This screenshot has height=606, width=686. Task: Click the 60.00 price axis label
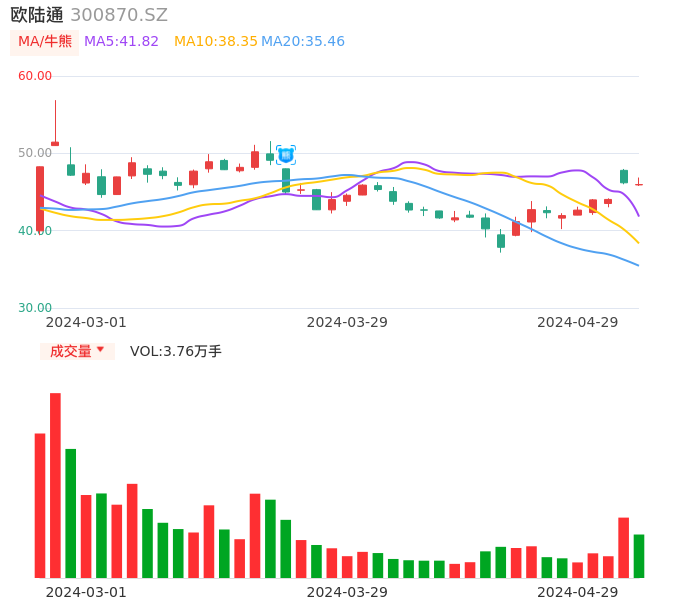tap(35, 76)
